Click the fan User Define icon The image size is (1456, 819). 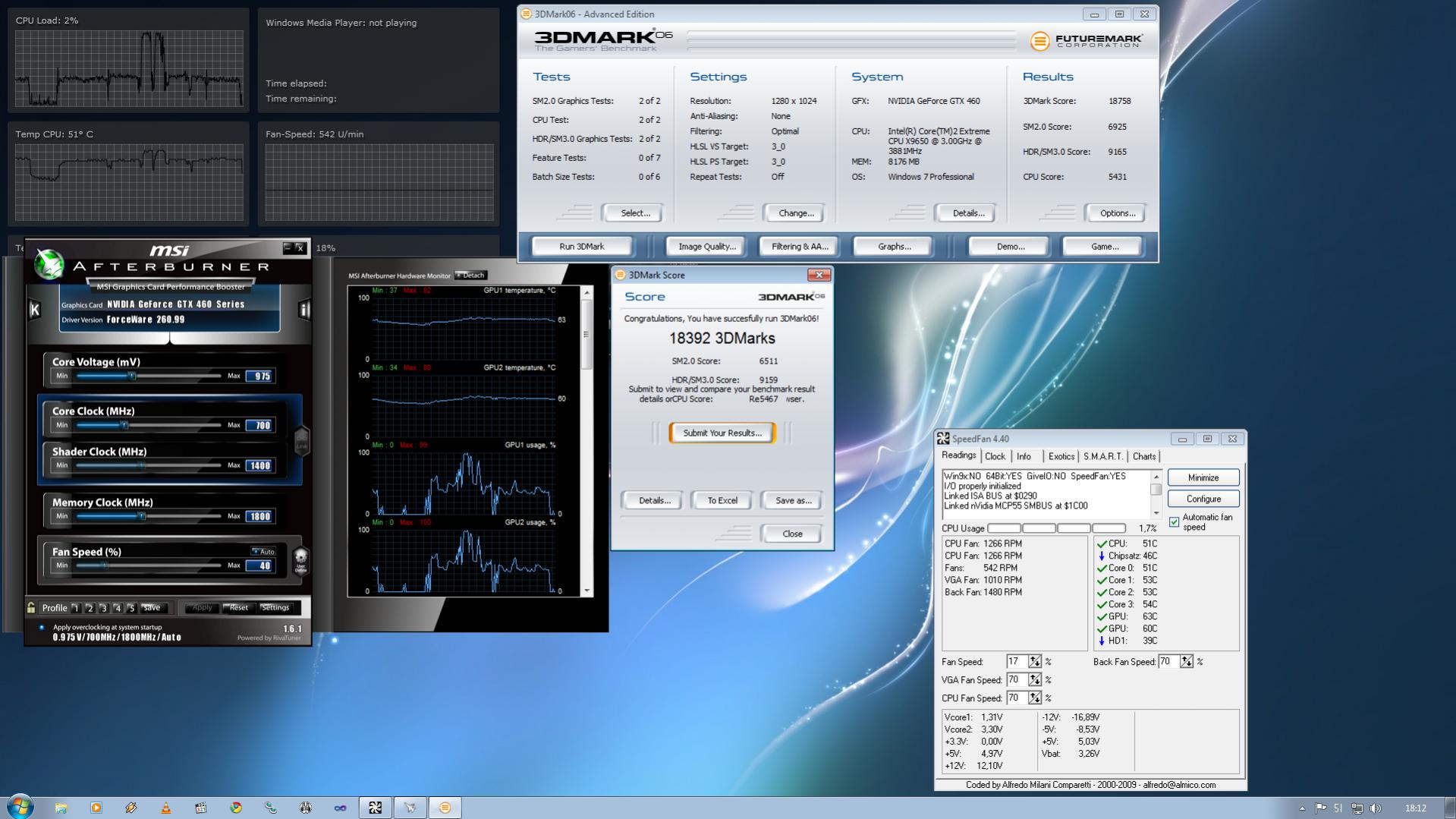pos(300,561)
